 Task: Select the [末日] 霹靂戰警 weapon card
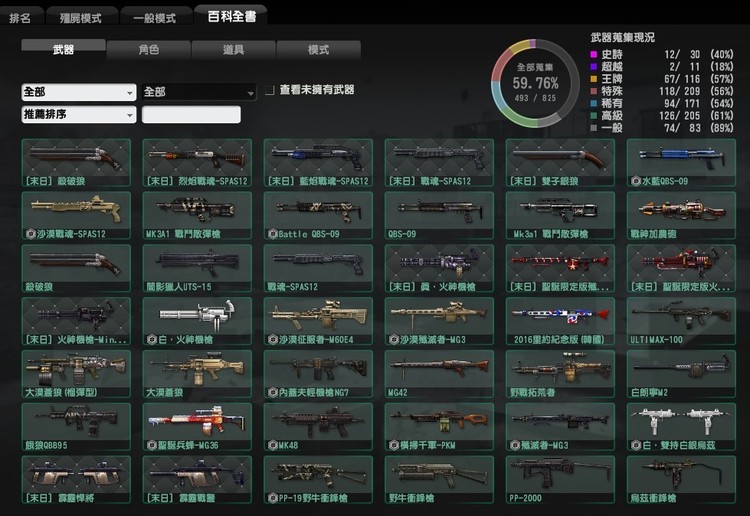coord(197,480)
